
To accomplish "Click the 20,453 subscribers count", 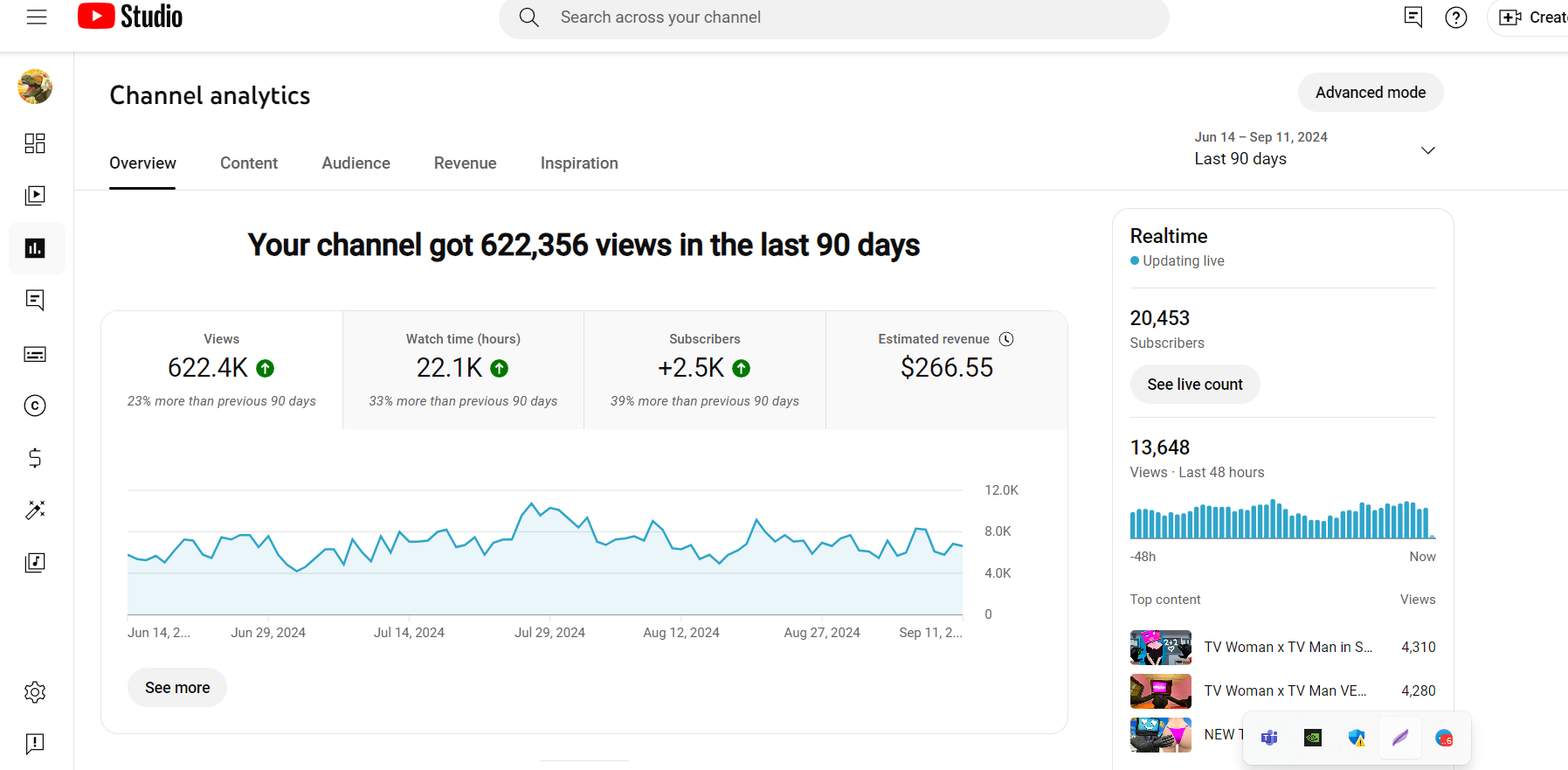I will (1160, 318).
